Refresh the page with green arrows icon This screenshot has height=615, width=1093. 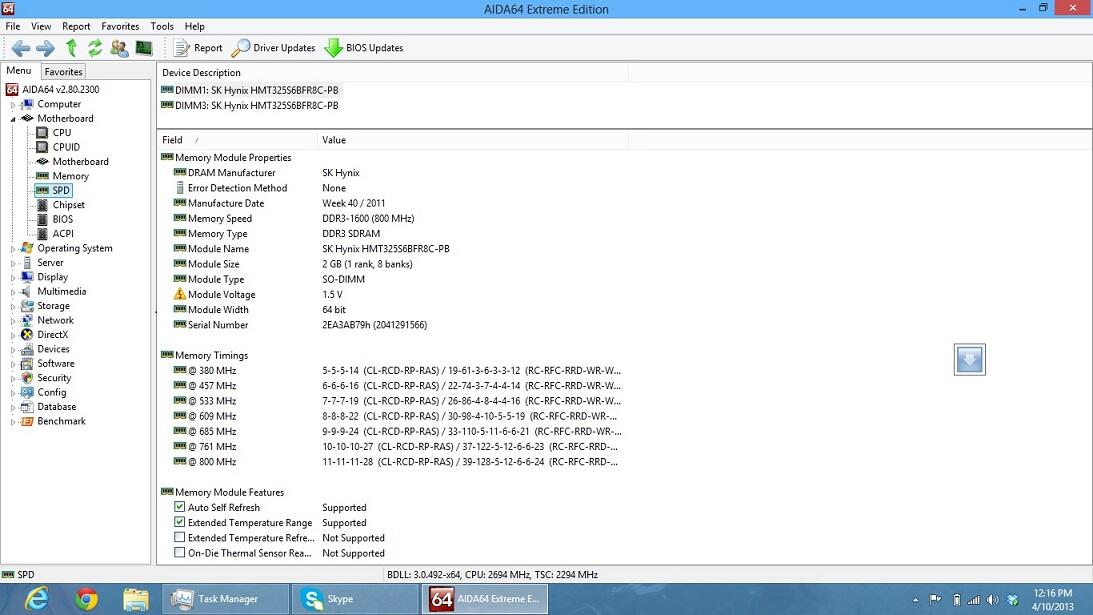(95, 48)
